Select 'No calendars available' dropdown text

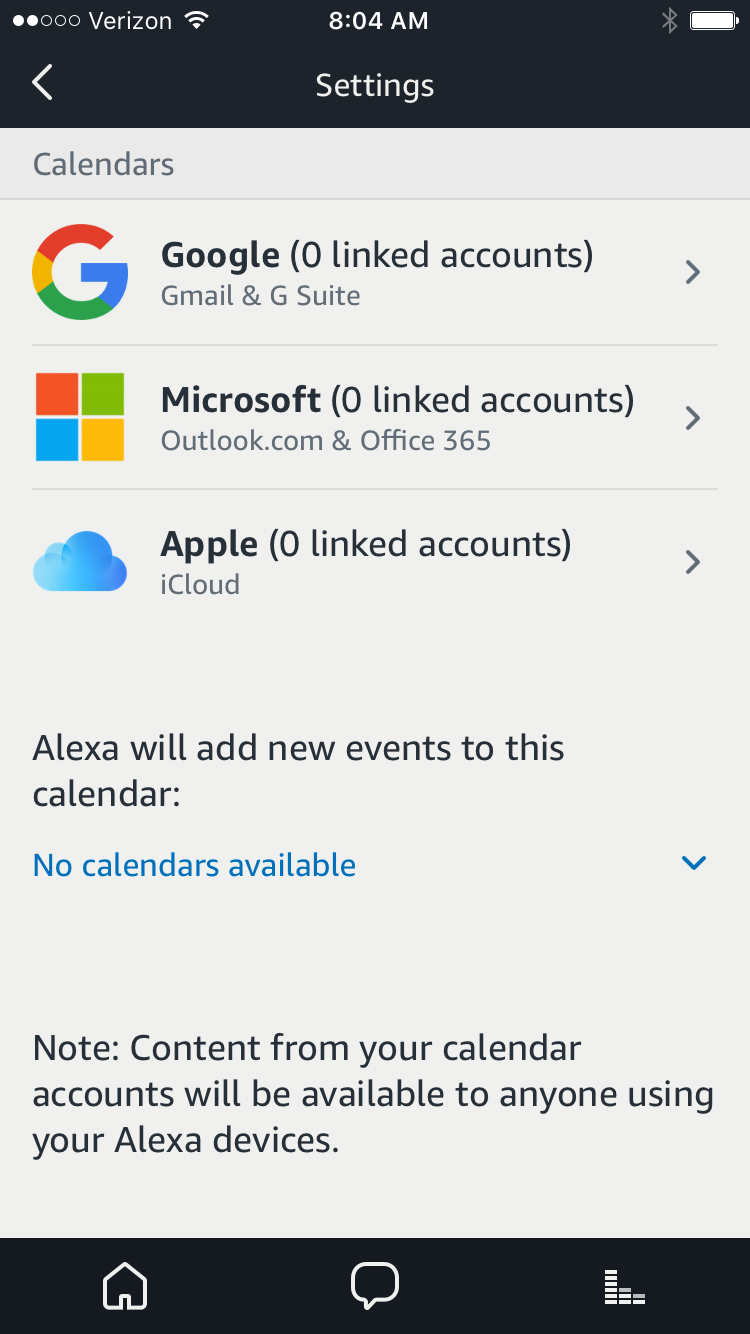point(194,865)
